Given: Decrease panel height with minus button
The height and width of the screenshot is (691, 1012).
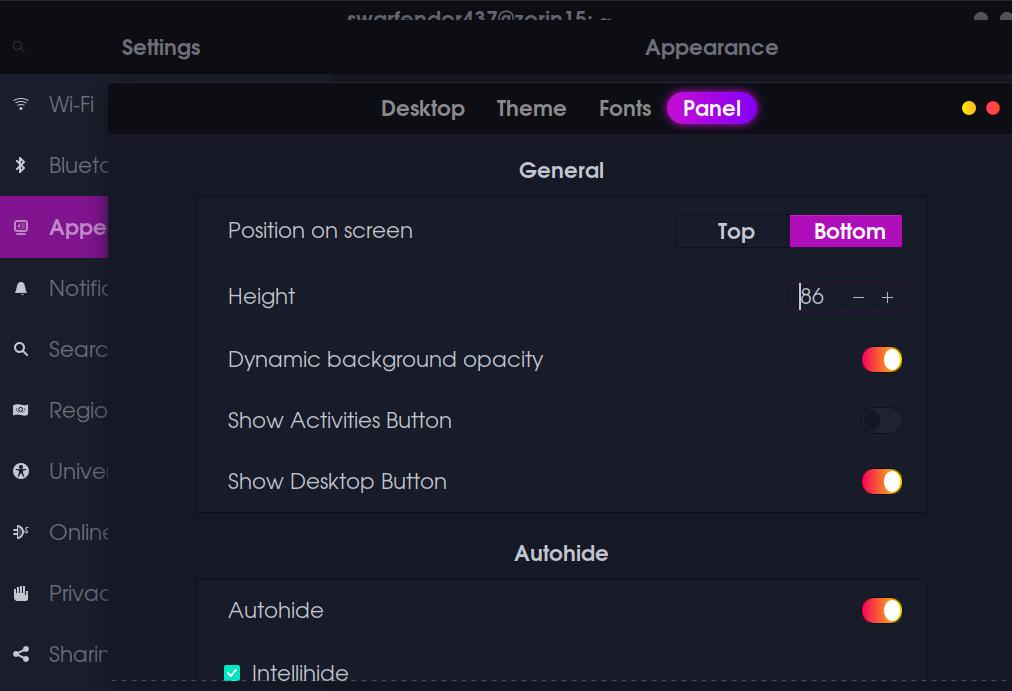Looking at the screenshot, I should (858, 298).
